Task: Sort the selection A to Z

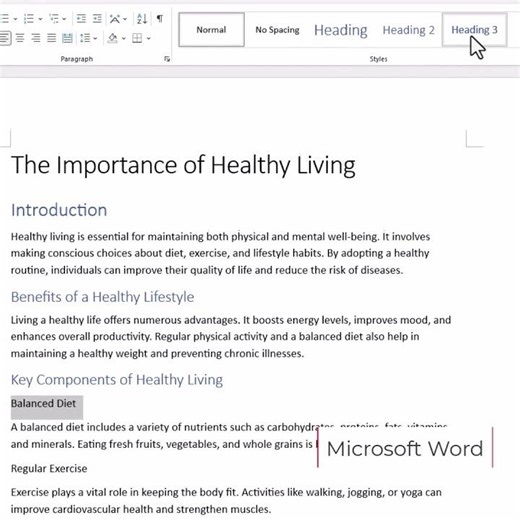Action: click(142, 19)
